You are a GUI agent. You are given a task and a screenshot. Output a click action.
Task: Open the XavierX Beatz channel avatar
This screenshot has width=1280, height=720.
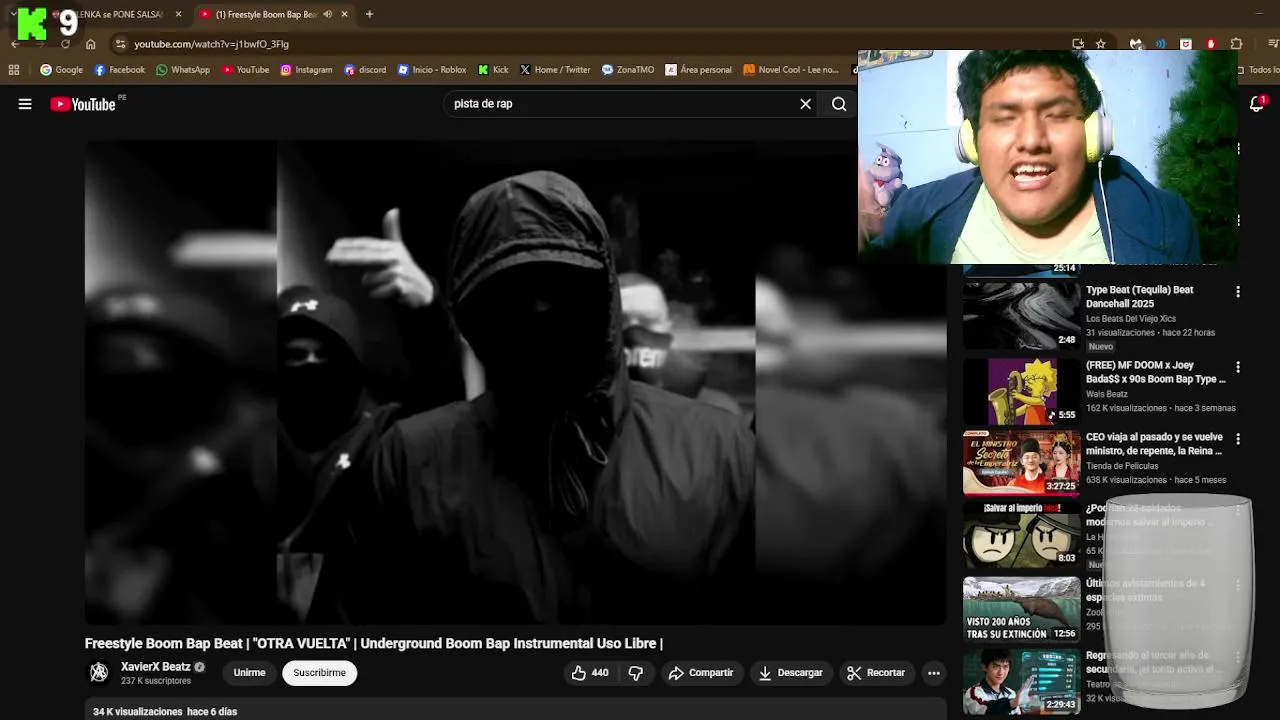coord(99,673)
